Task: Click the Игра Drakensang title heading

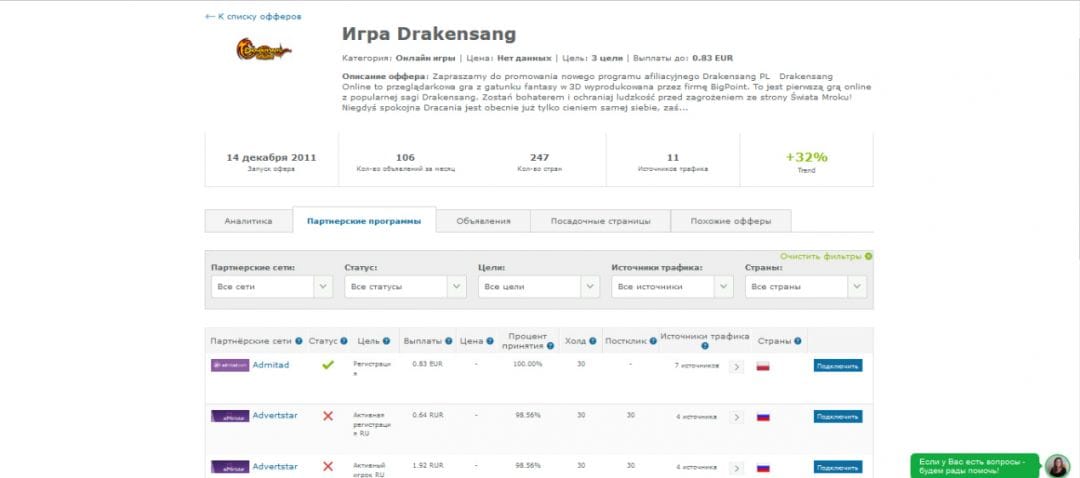Action: pyautogui.click(x=428, y=34)
